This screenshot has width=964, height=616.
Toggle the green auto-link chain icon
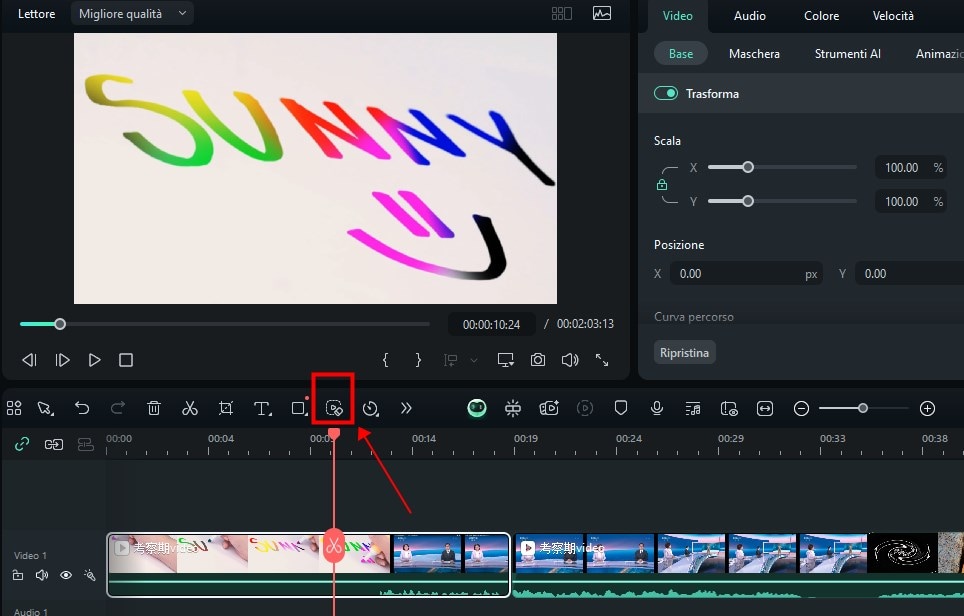22,444
